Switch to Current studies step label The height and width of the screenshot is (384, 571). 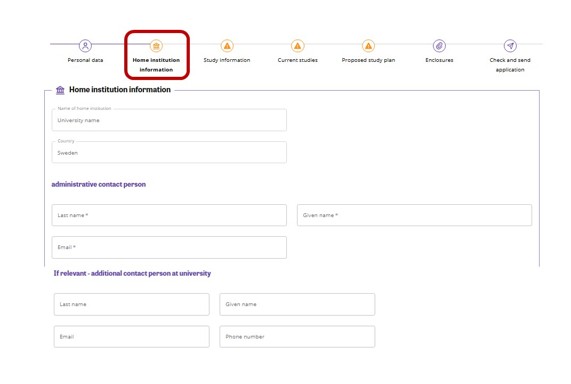[x=298, y=60]
